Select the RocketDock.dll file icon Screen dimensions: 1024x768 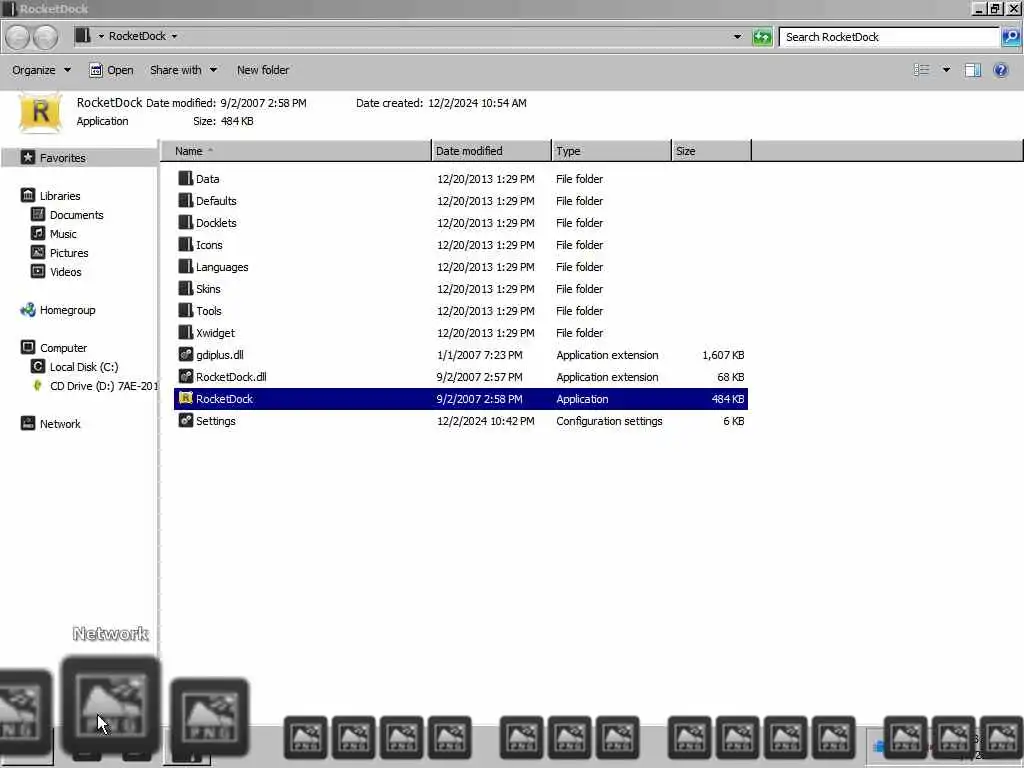pos(185,377)
